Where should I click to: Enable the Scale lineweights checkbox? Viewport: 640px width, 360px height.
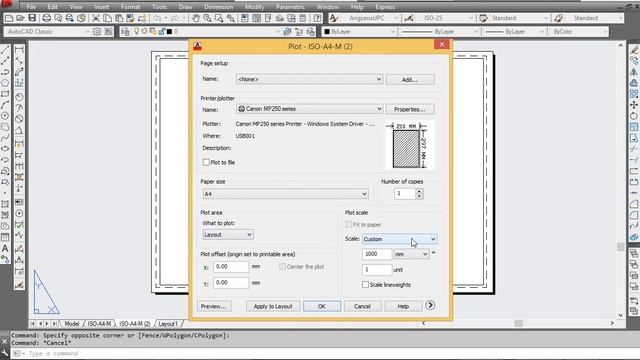tap(365, 284)
